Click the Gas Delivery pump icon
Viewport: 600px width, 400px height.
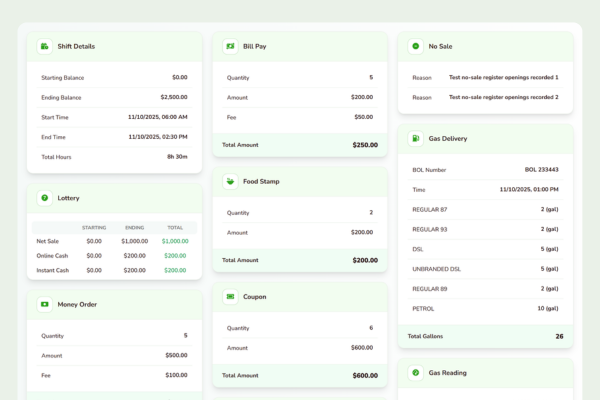[x=415, y=138]
